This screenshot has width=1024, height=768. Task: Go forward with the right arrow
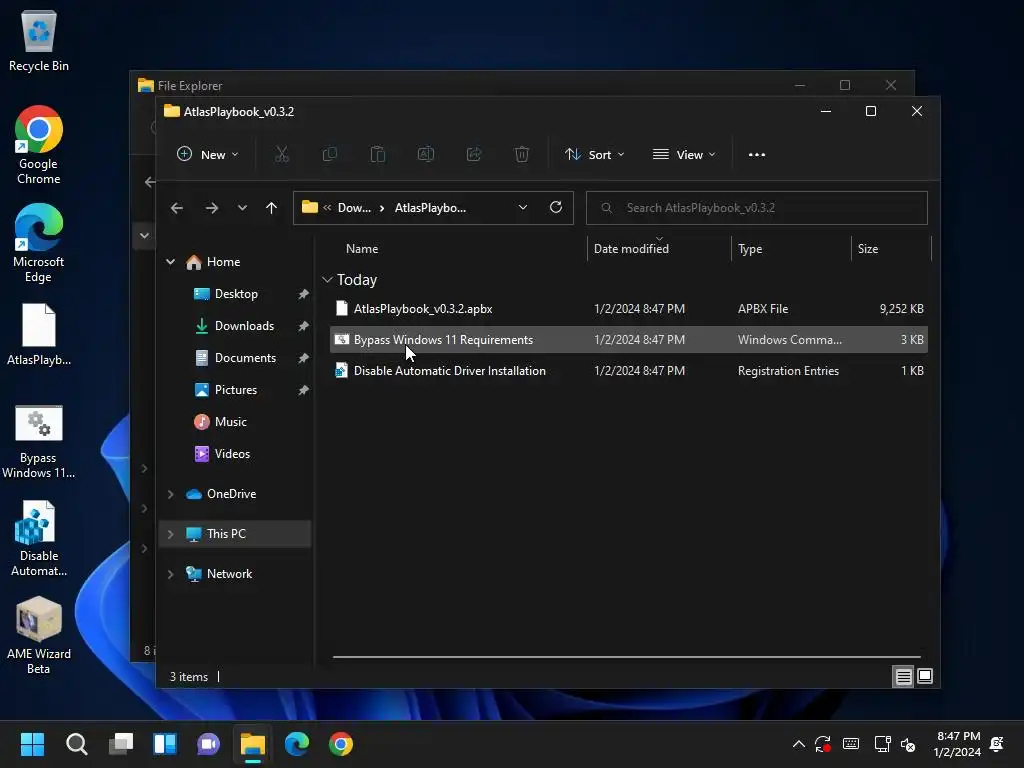point(212,208)
